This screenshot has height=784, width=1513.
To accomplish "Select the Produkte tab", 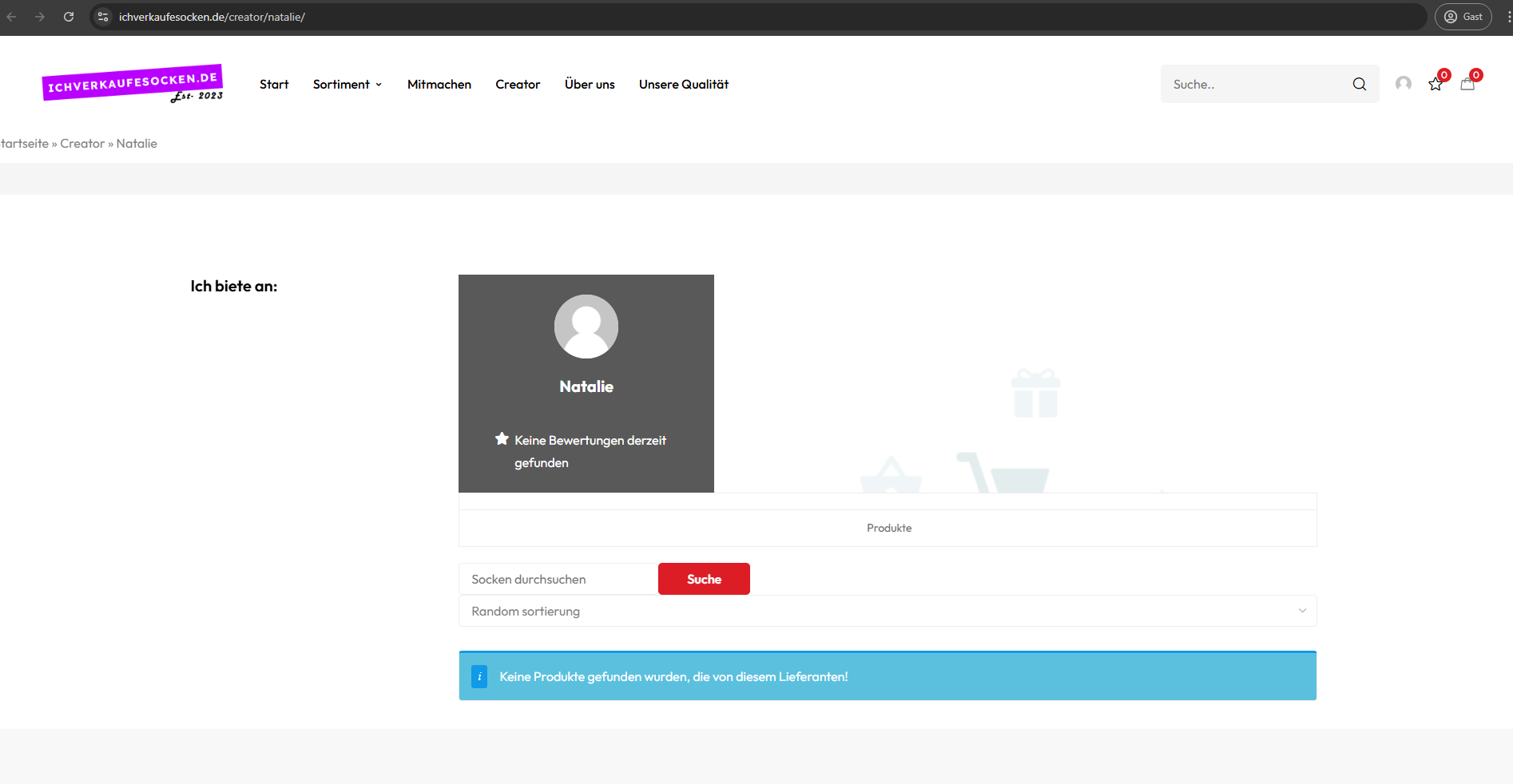I will pyautogui.click(x=888, y=528).
